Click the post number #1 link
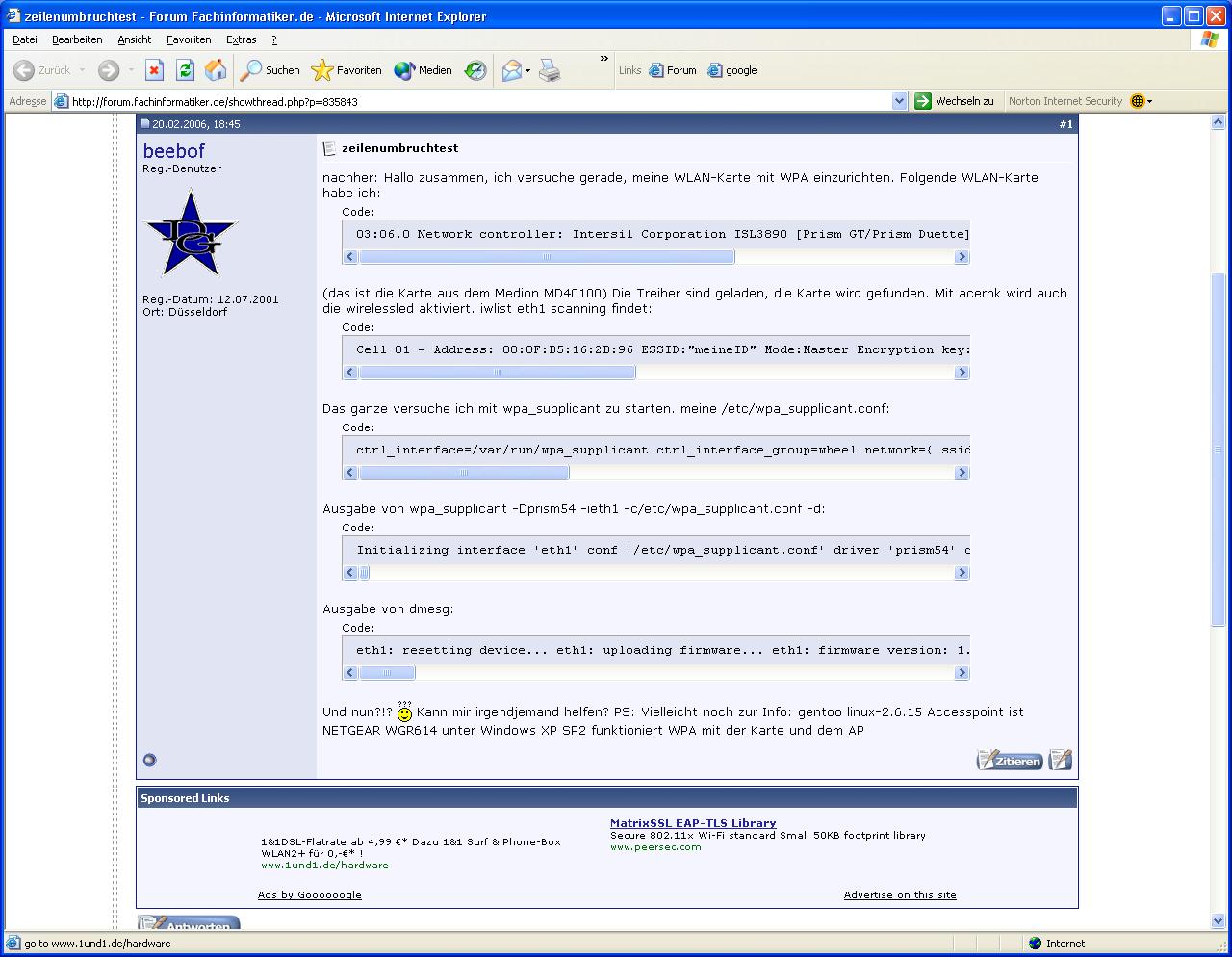The width and height of the screenshot is (1232, 957). click(x=1065, y=124)
